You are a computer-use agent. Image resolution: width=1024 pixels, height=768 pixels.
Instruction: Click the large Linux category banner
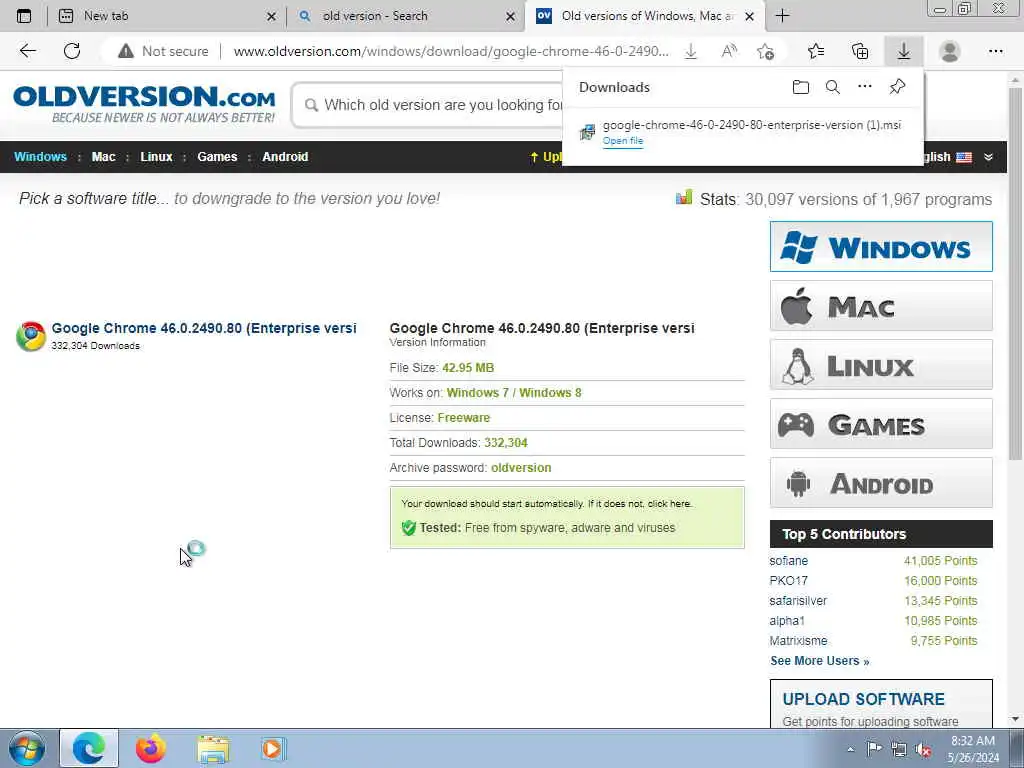(x=881, y=364)
